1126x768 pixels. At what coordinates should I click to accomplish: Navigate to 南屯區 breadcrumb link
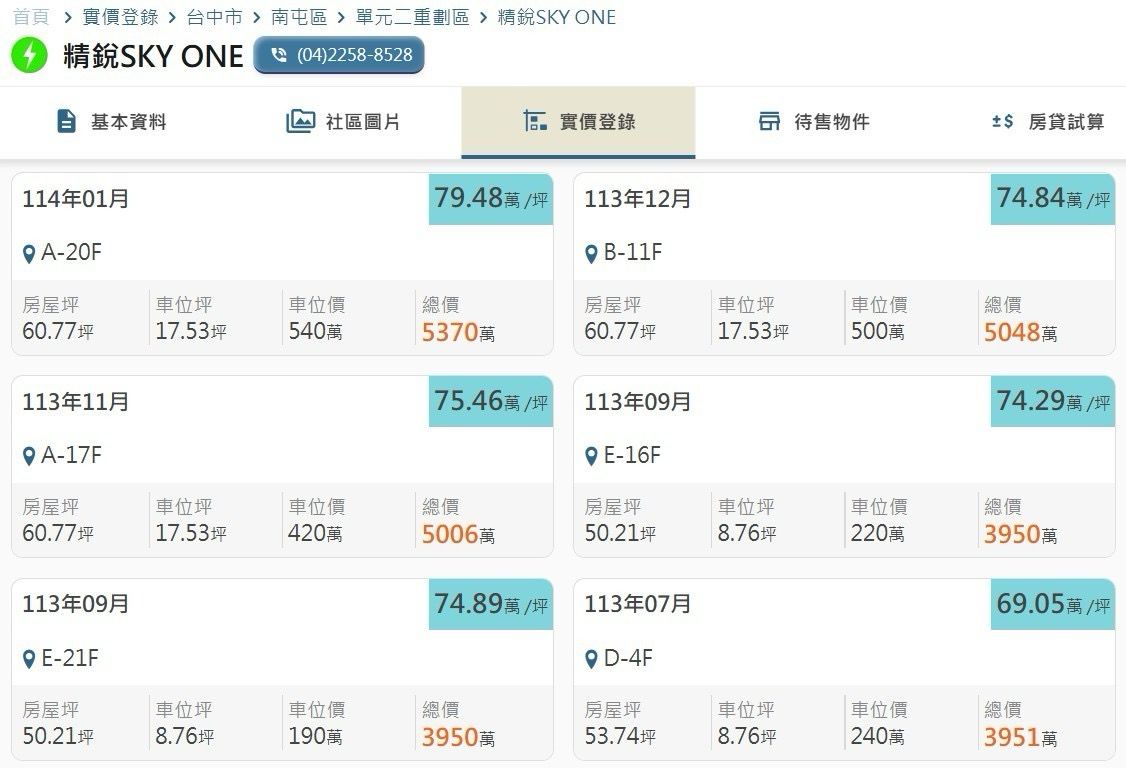tap(299, 17)
